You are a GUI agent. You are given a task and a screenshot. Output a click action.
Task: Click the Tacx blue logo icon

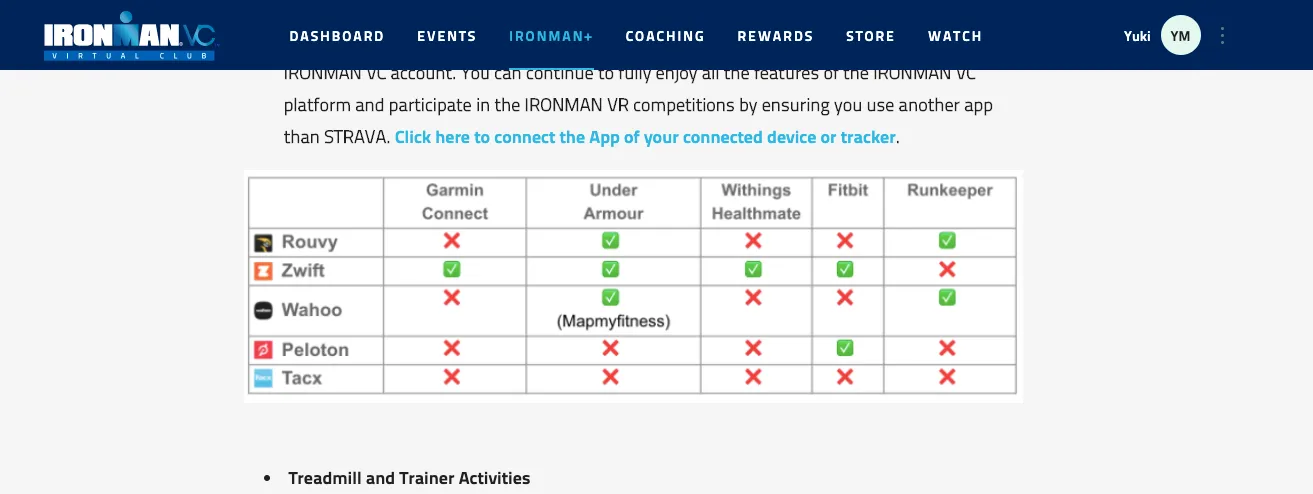pyautogui.click(x=263, y=378)
